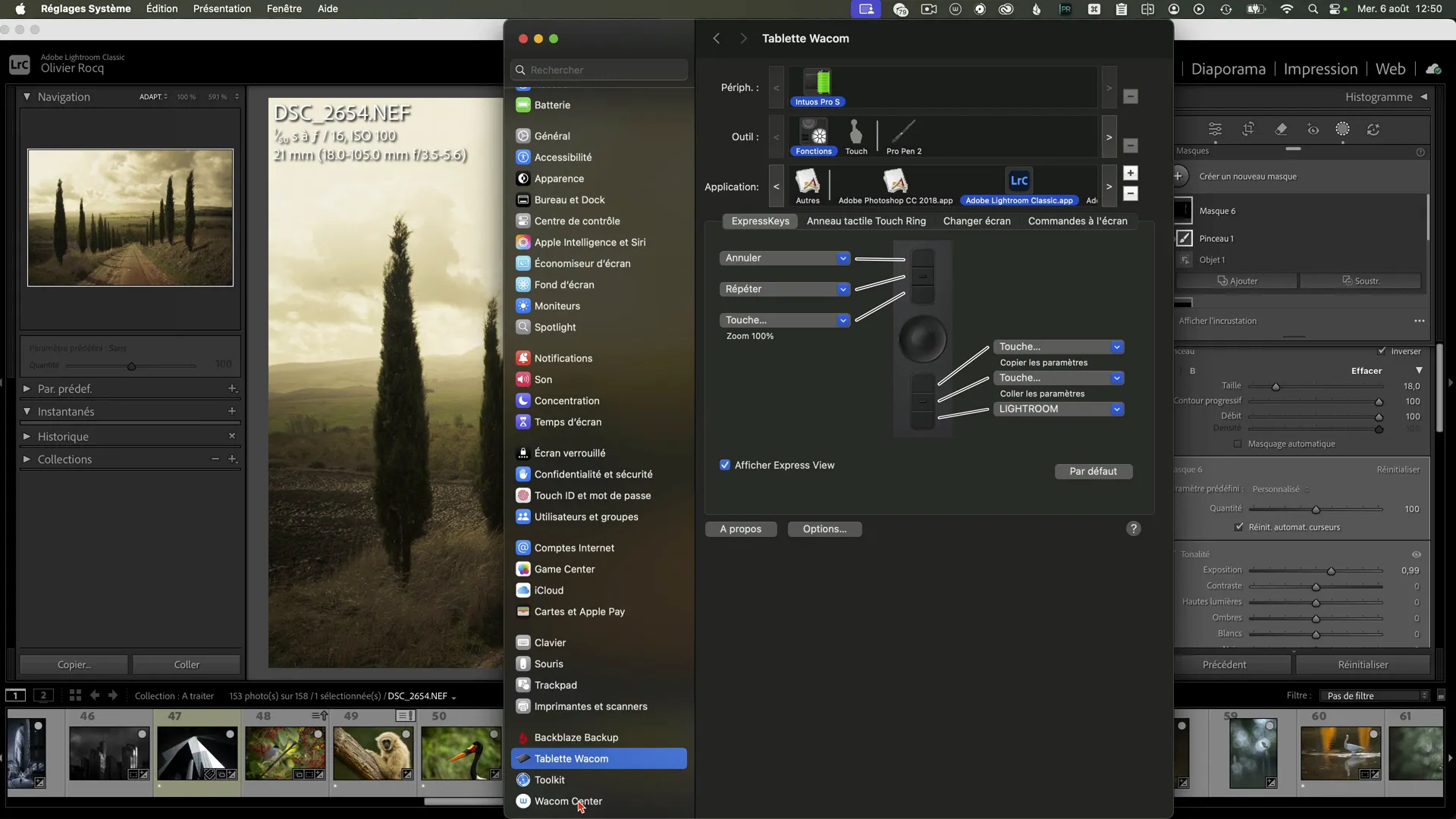
Task: Toggle the Afficher Express View checkbox
Action: click(725, 465)
